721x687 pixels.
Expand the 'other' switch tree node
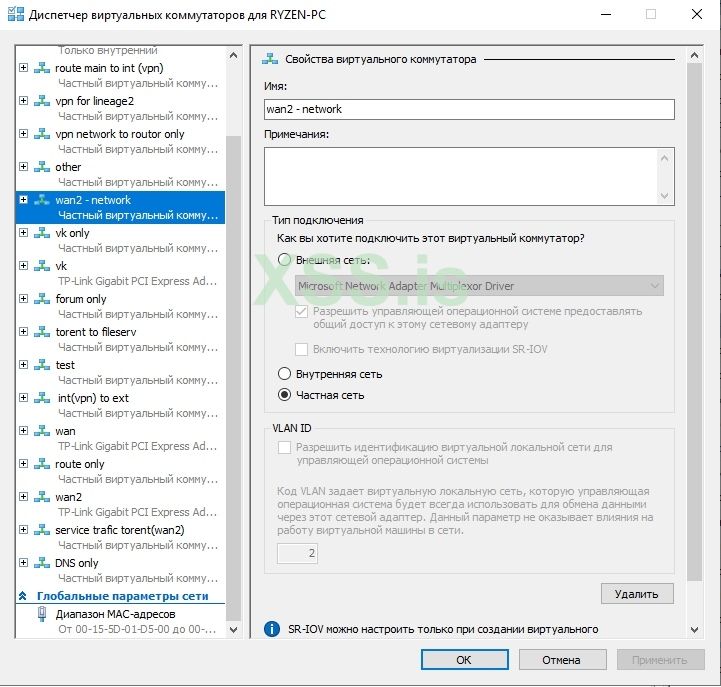[x=23, y=167]
